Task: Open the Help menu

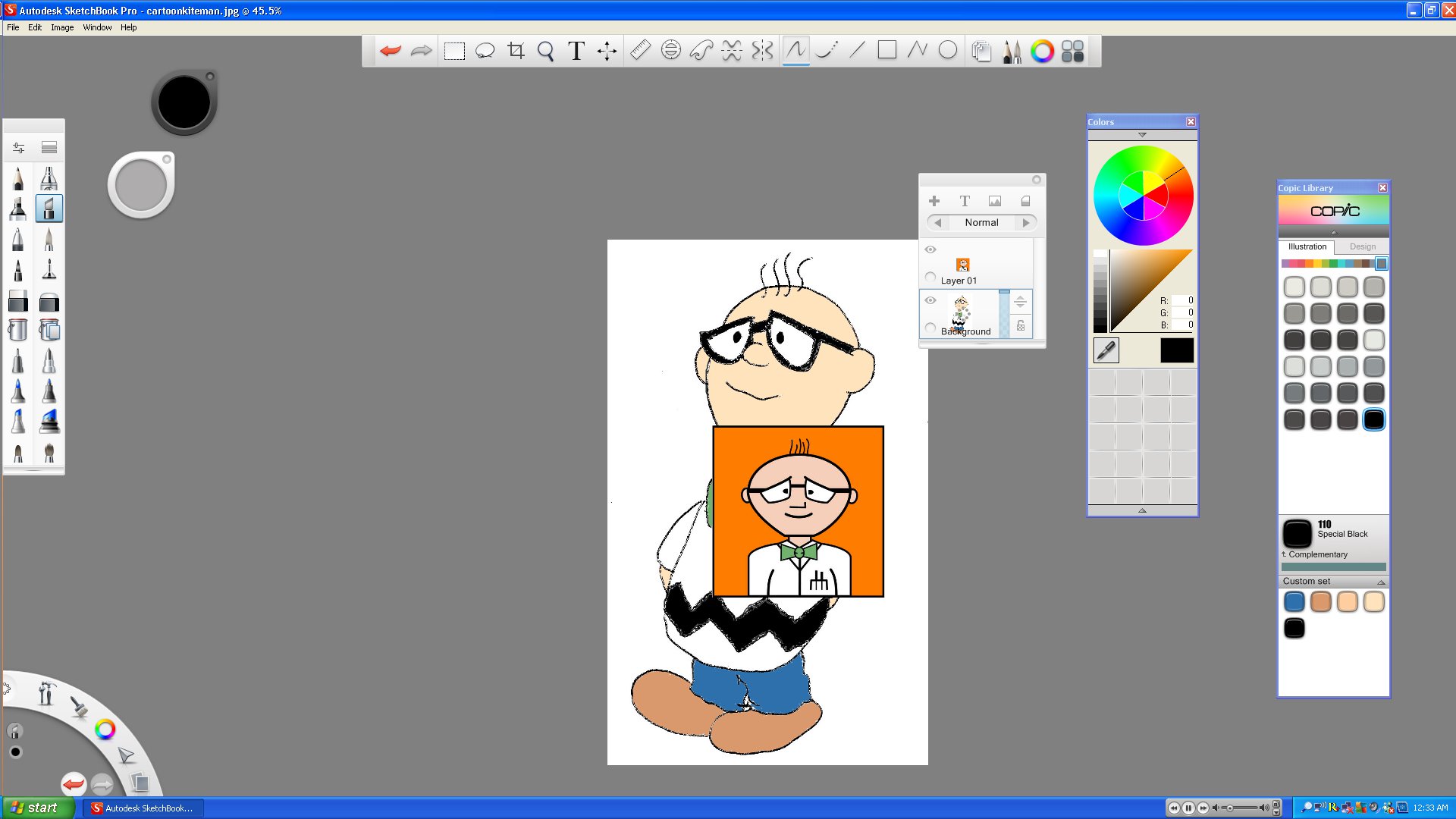Action: click(129, 27)
